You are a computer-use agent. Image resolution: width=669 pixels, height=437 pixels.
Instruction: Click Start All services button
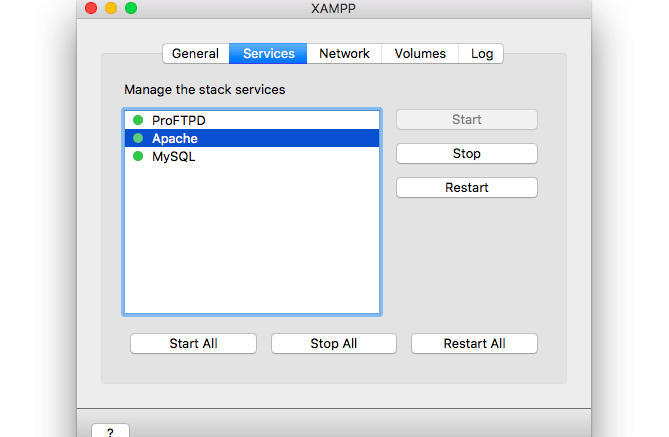point(193,344)
